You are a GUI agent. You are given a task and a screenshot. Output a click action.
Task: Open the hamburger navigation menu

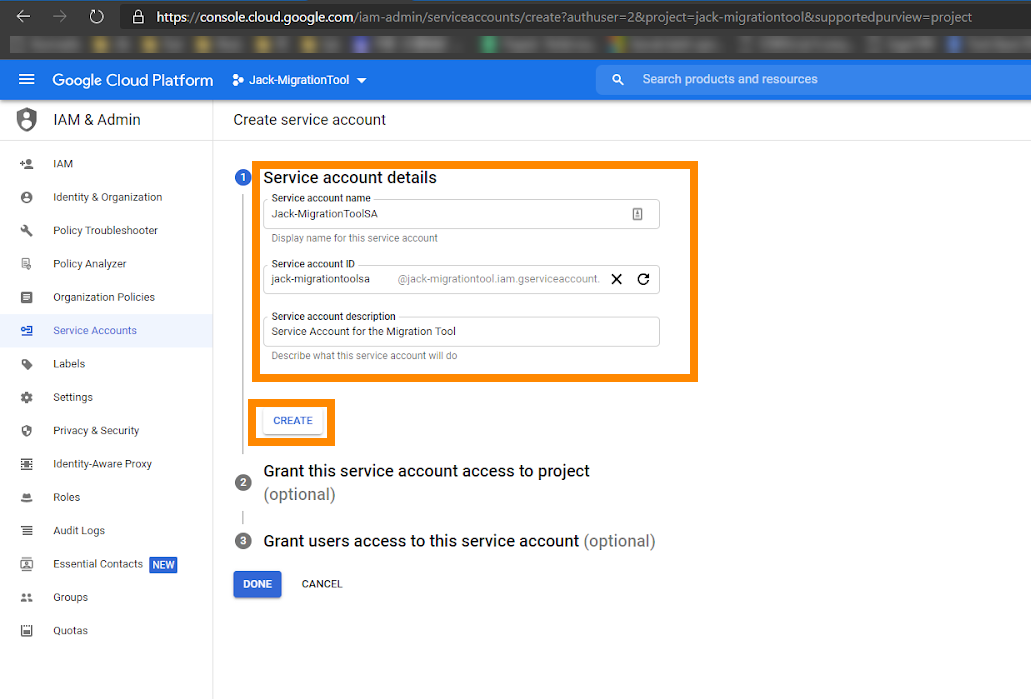[26, 80]
